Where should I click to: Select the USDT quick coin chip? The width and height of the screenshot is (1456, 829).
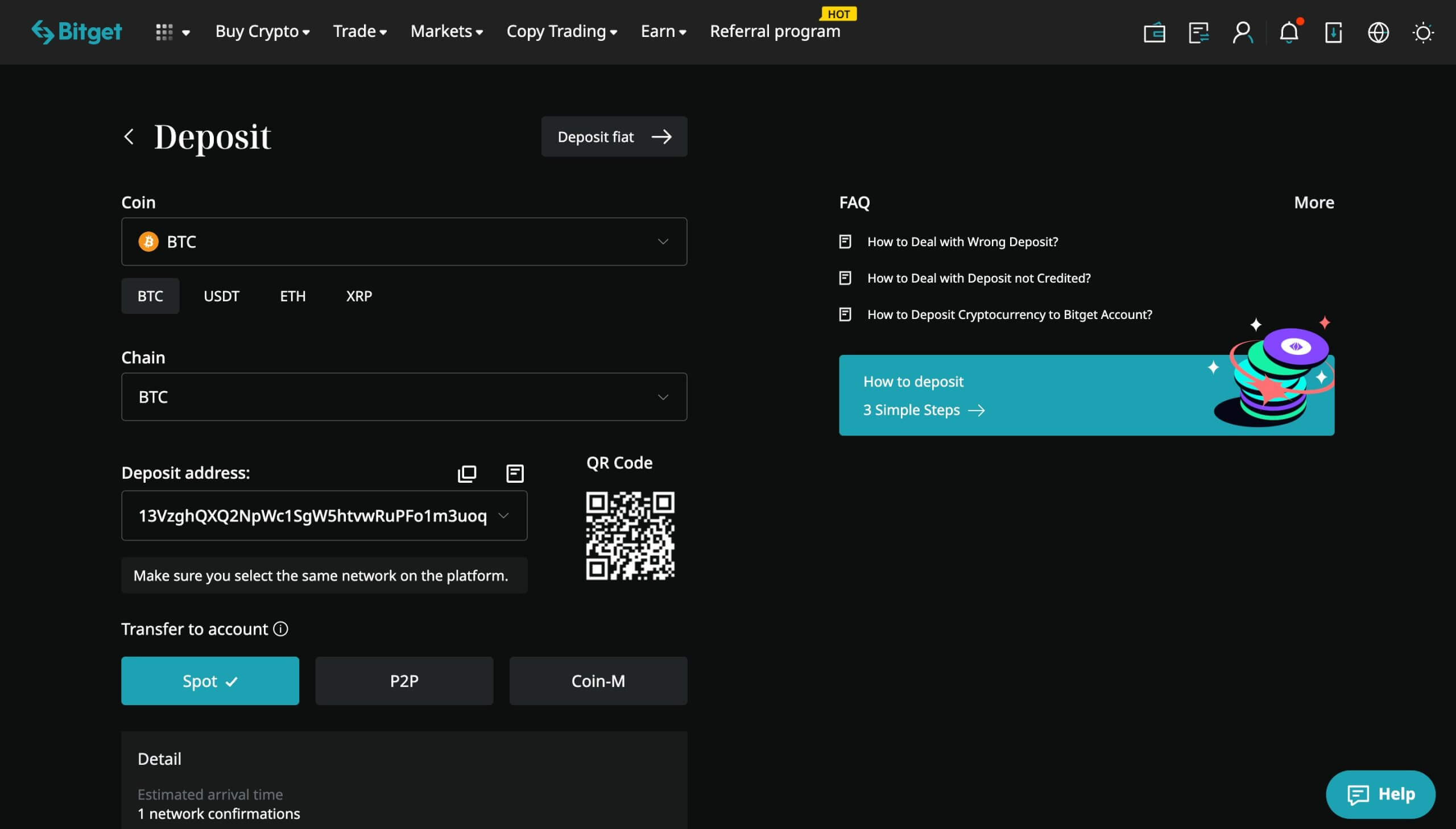[221, 296]
